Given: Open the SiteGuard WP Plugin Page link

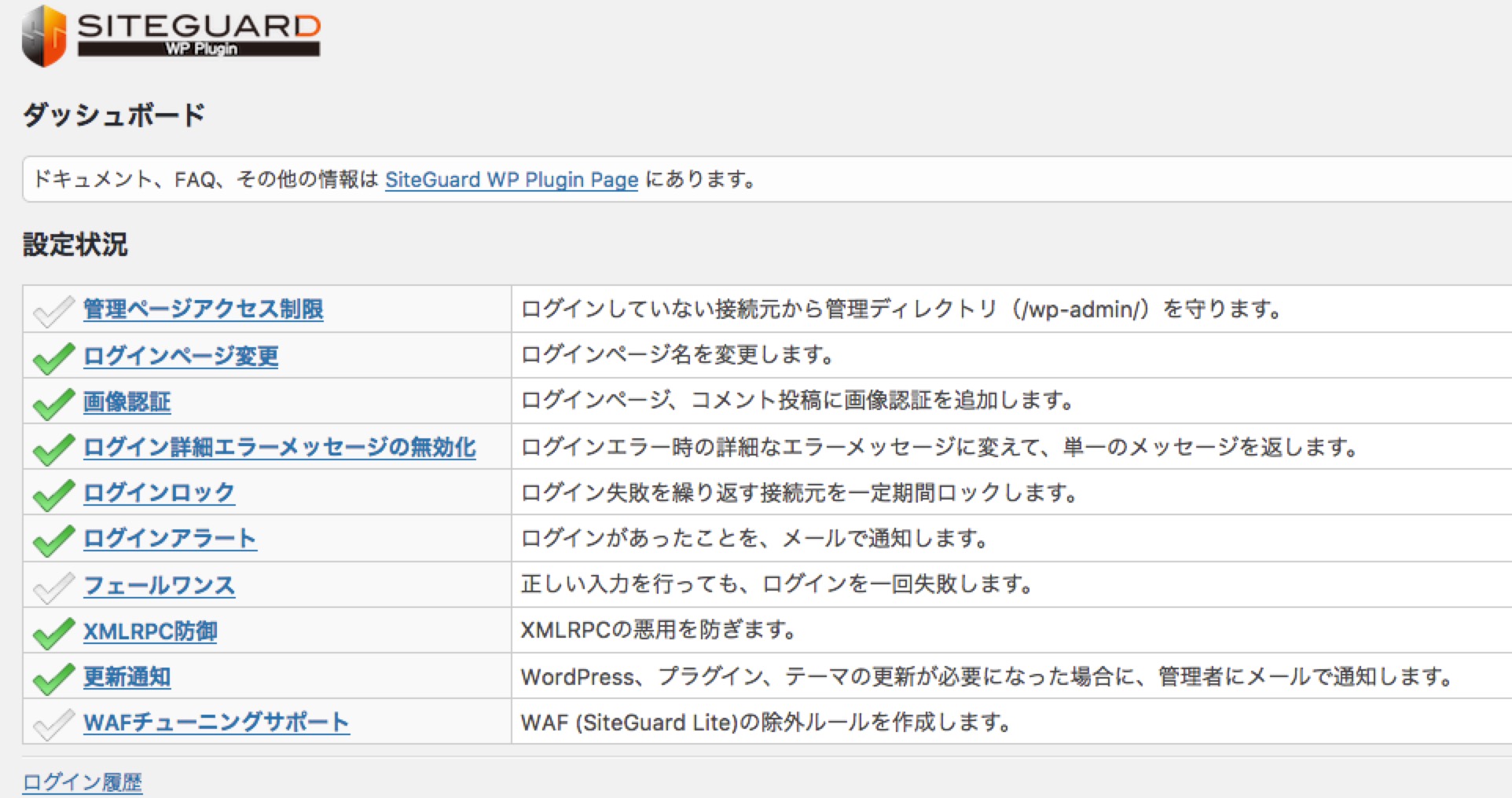Looking at the screenshot, I should pyautogui.click(x=511, y=180).
